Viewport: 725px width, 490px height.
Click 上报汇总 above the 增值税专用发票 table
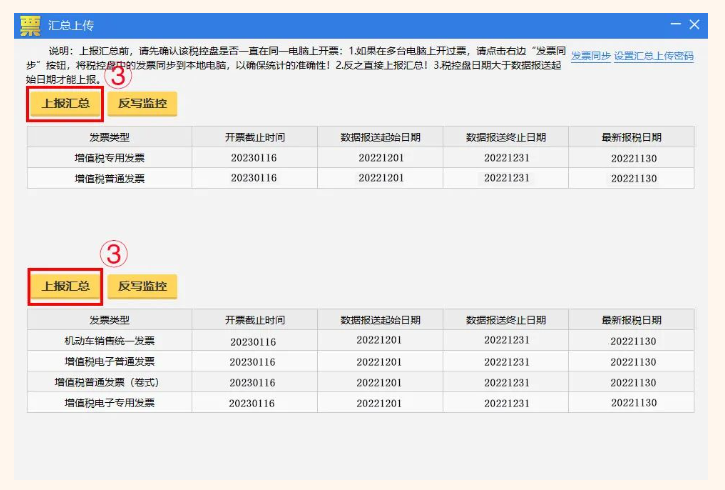click(65, 103)
